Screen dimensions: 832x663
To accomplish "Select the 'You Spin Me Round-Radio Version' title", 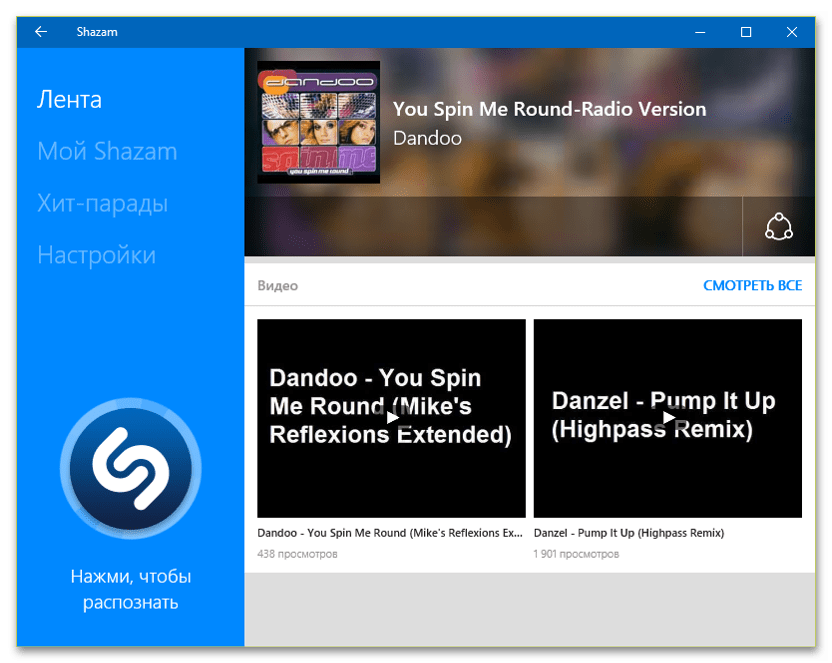I will pyautogui.click(x=549, y=109).
